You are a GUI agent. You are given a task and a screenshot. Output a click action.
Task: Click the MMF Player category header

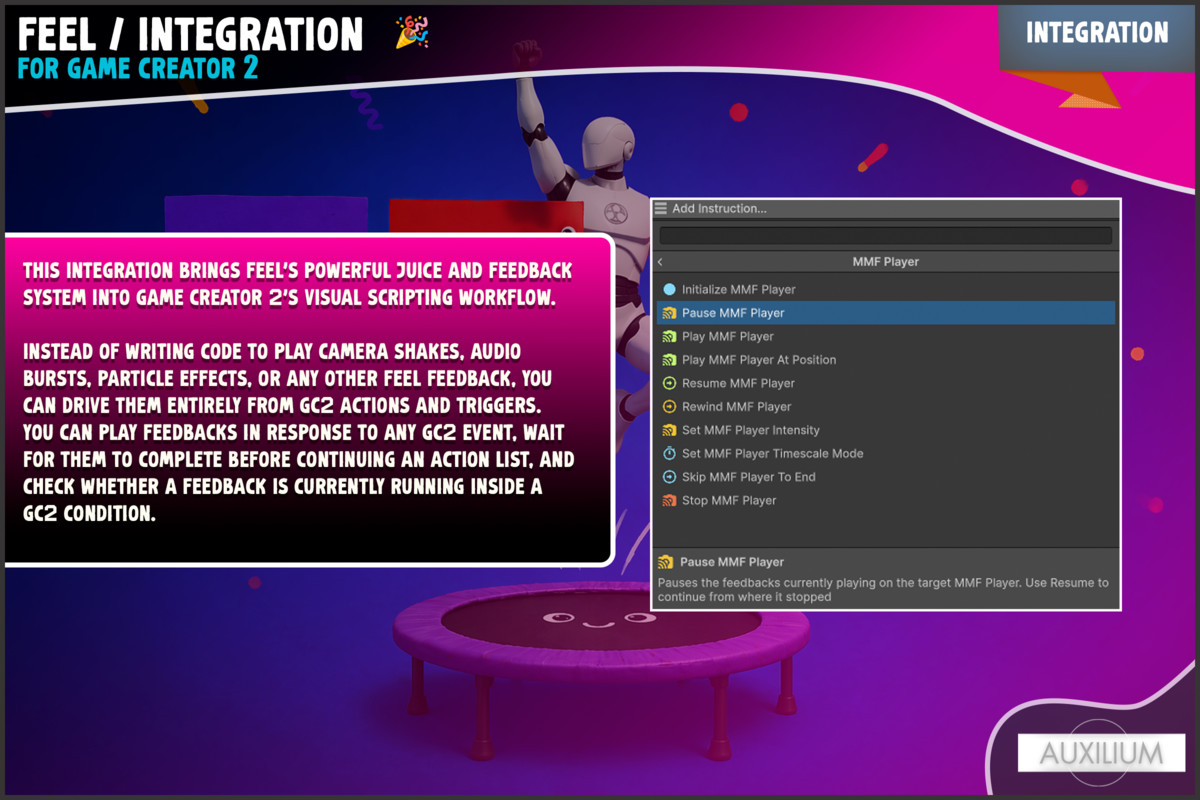point(886,261)
